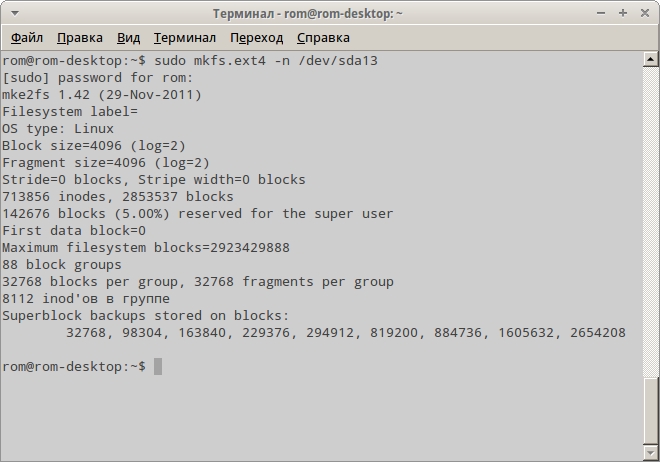The height and width of the screenshot is (462, 660).
Task: Click superblock backup value 819200
Action: (394, 333)
